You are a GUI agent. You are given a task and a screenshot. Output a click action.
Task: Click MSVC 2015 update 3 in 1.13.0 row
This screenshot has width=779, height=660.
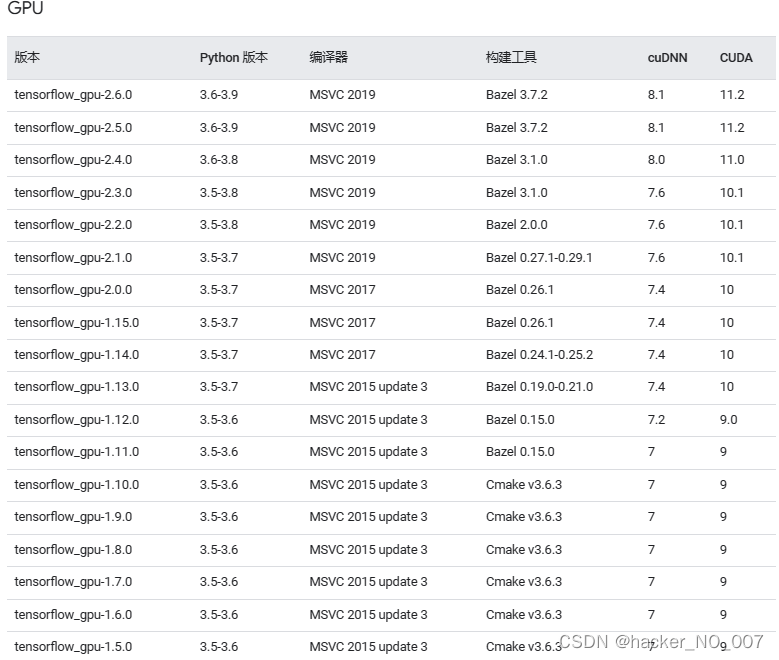point(368,387)
